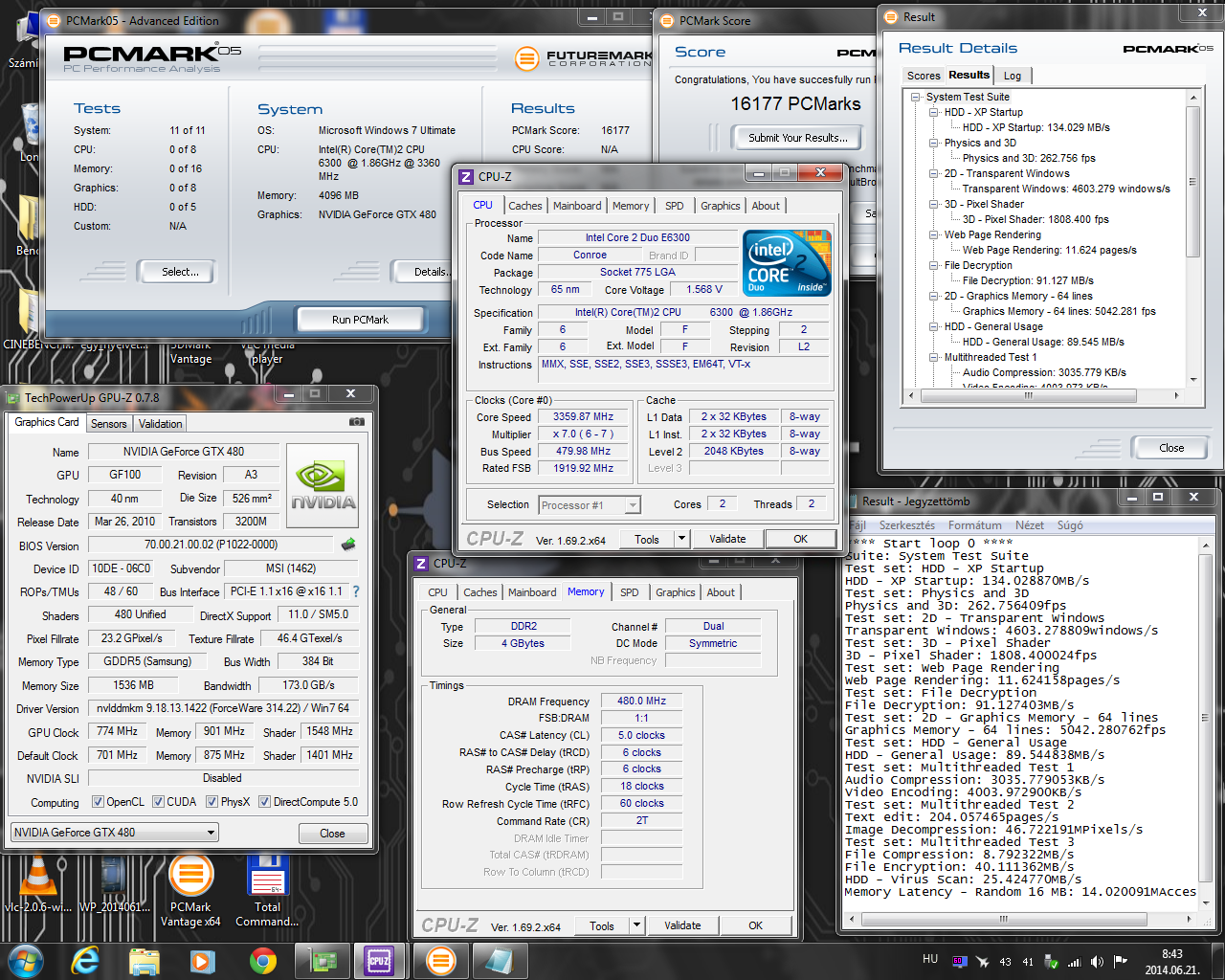Click Validate in the CPU-Z CPU window
The image size is (1225, 980).
(727, 539)
